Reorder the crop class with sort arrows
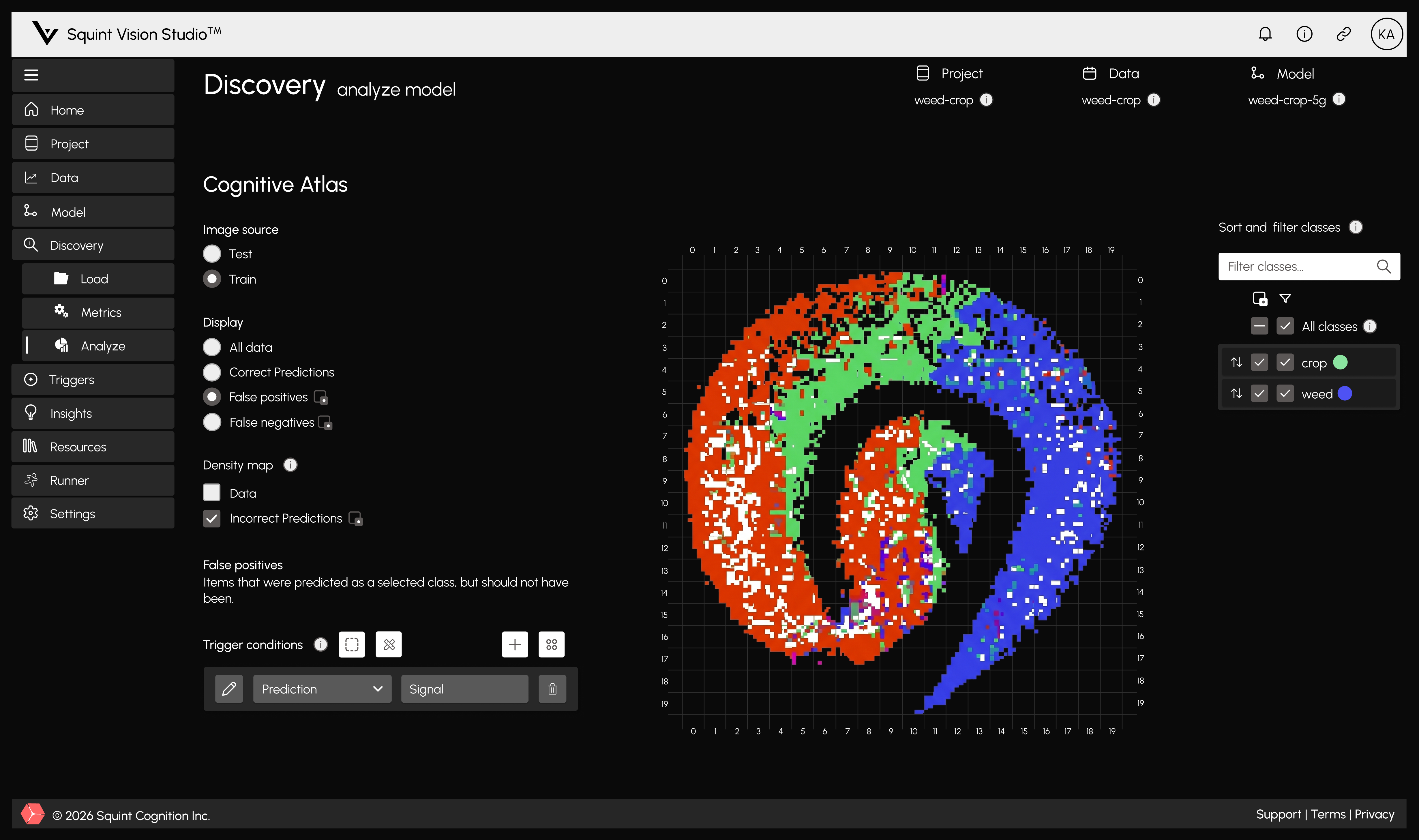Screen dimensions: 1419x840 [1237, 362]
